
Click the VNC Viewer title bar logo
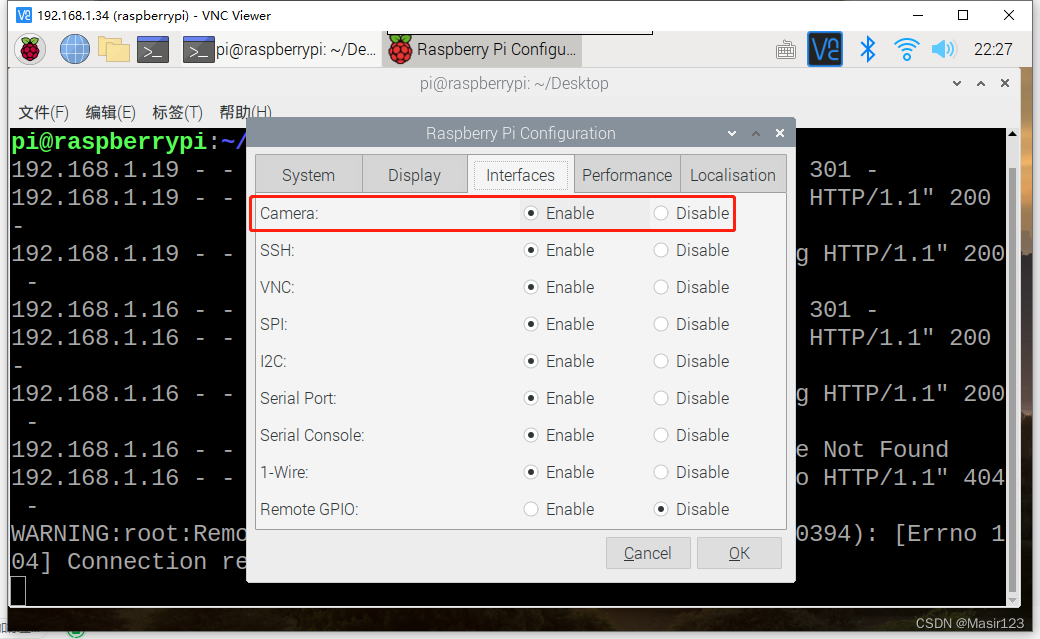click(x=23, y=15)
